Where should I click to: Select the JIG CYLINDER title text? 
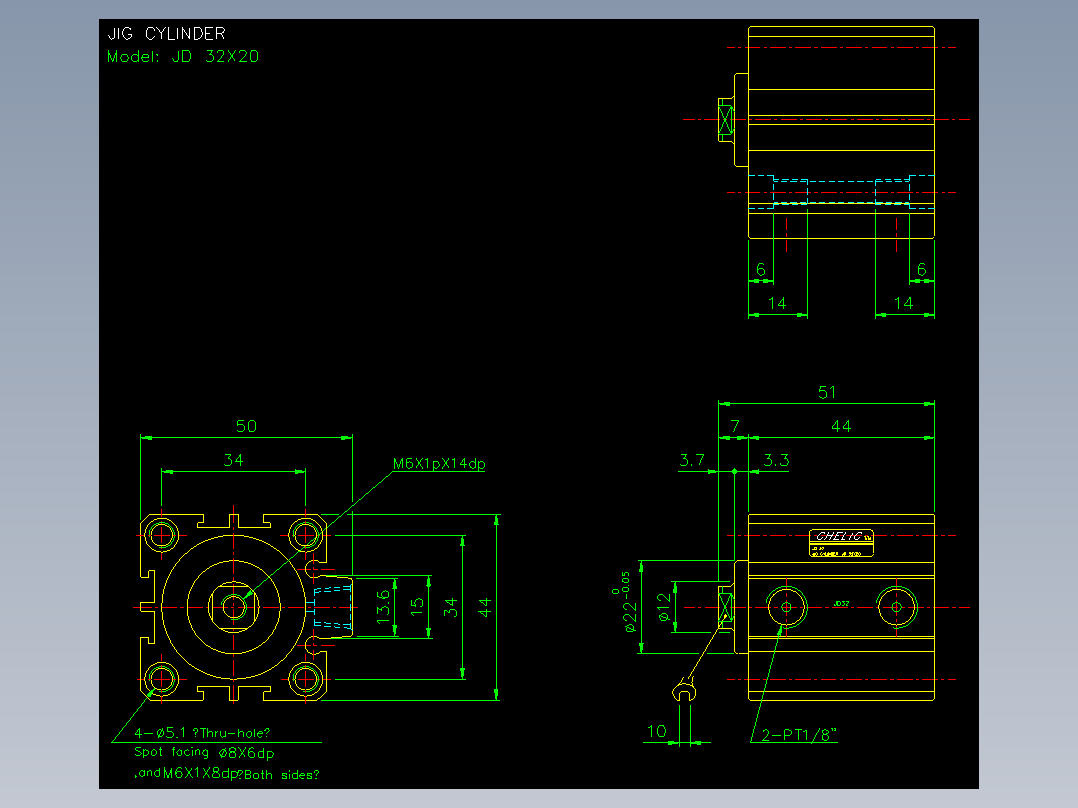click(166, 34)
